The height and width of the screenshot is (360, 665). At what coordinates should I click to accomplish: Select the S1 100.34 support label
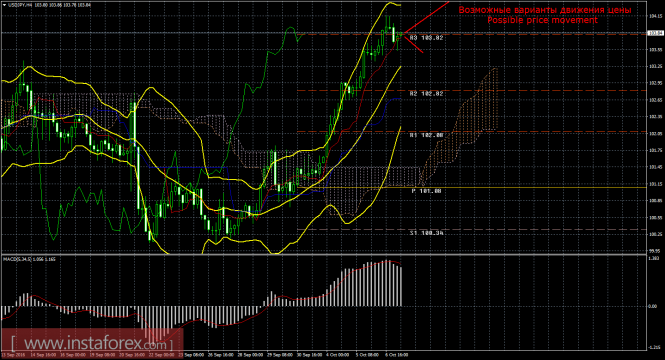tap(426, 233)
